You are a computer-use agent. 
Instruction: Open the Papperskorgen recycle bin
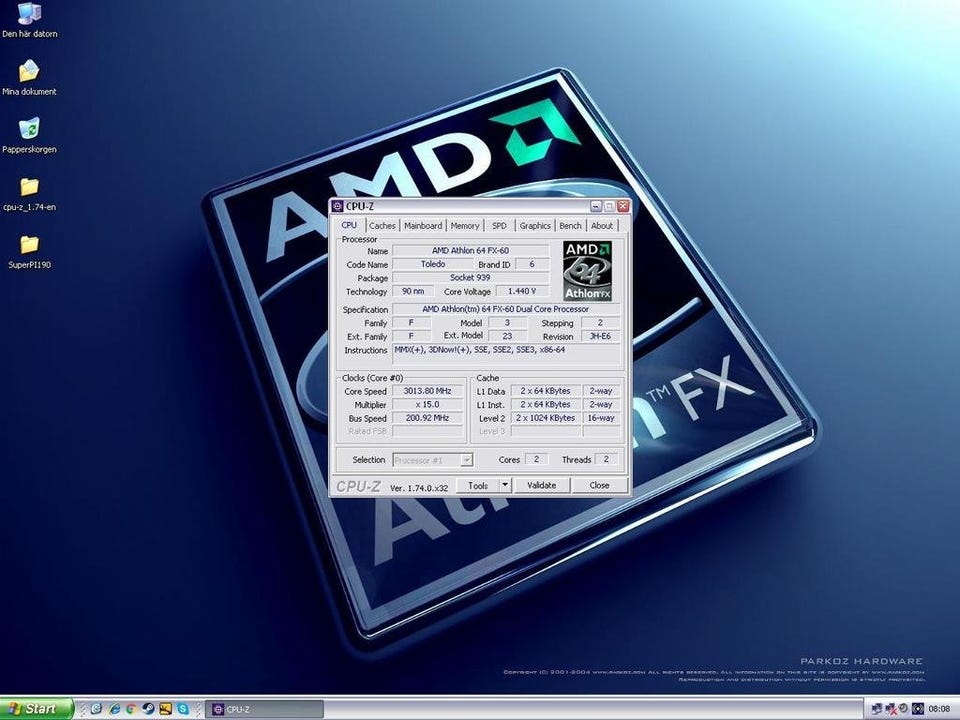click(29, 129)
